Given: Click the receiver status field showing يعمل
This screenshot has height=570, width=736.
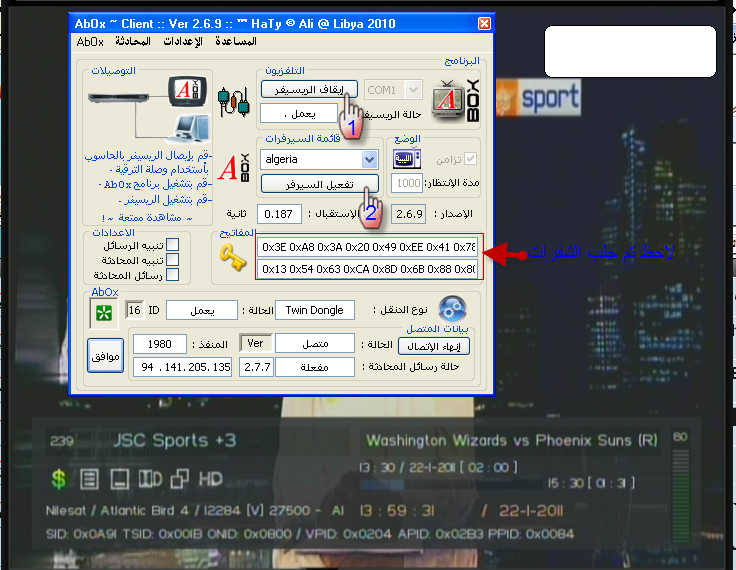Looking at the screenshot, I should point(299,114).
